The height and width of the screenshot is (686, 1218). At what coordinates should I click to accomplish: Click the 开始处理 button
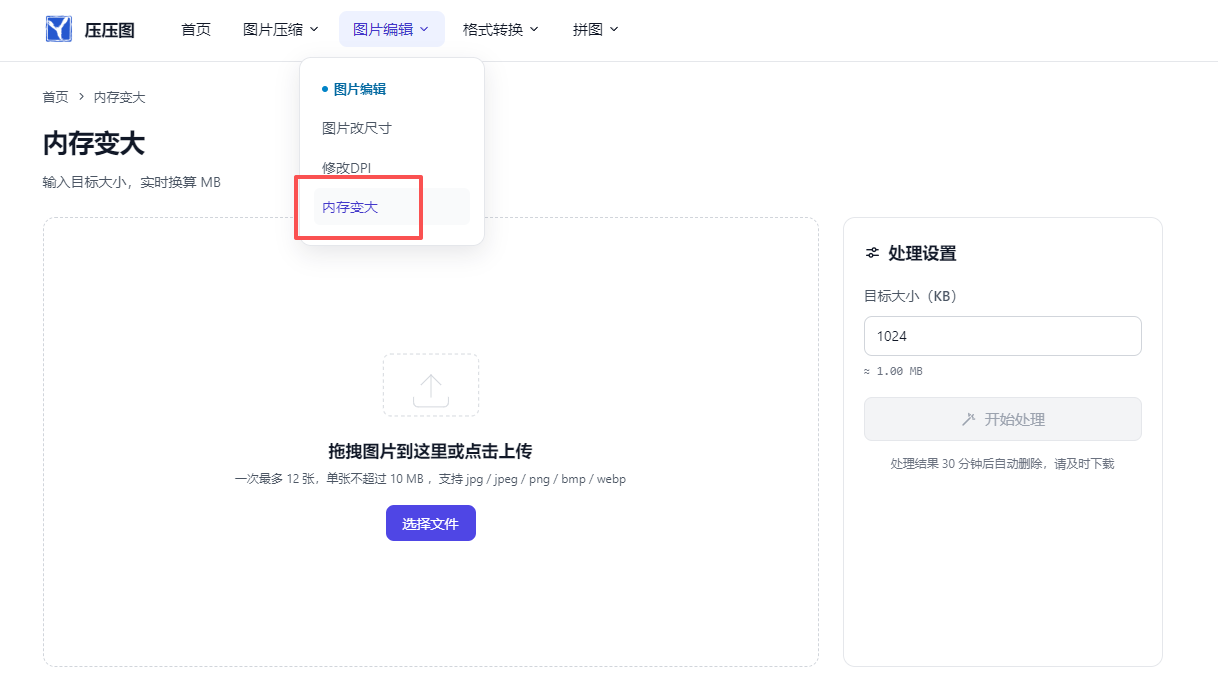pos(1002,419)
